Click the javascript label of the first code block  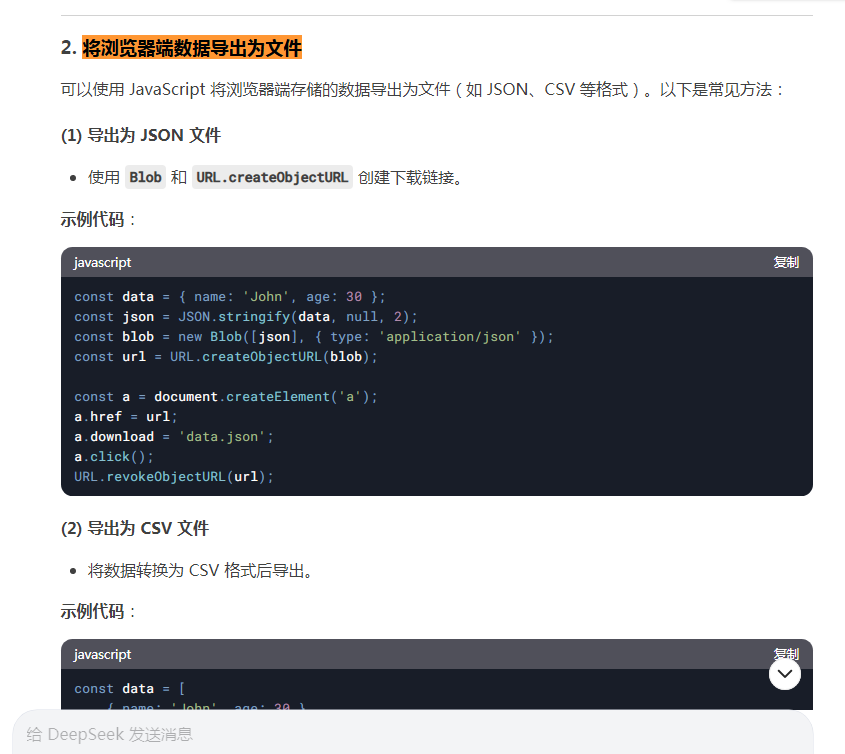point(102,262)
